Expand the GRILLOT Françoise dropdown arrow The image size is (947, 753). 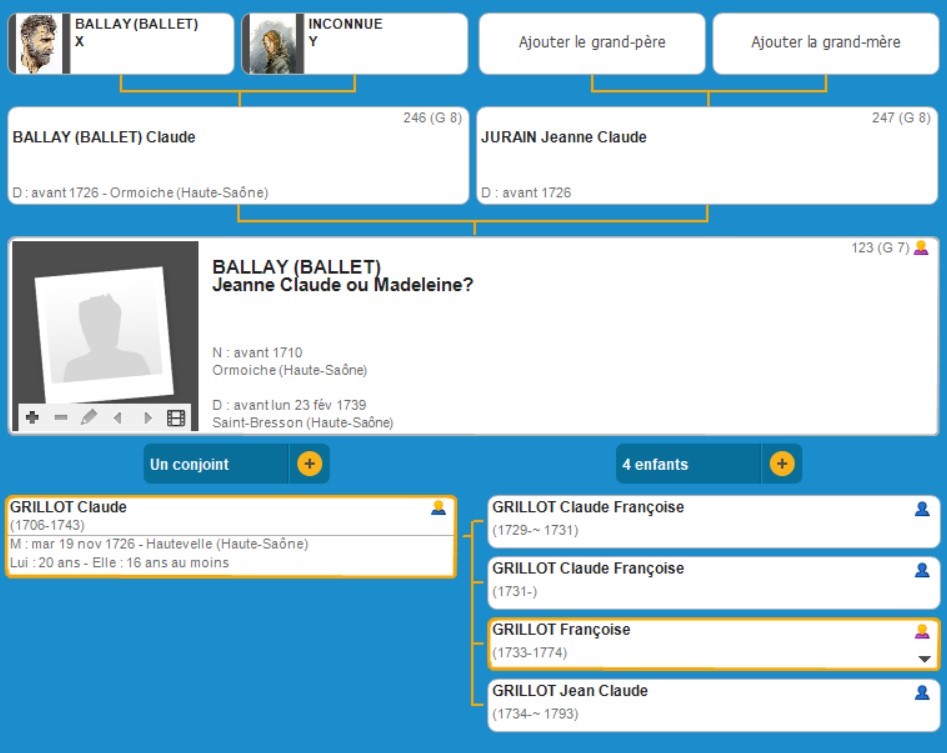pyautogui.click(x=924, y=659)
